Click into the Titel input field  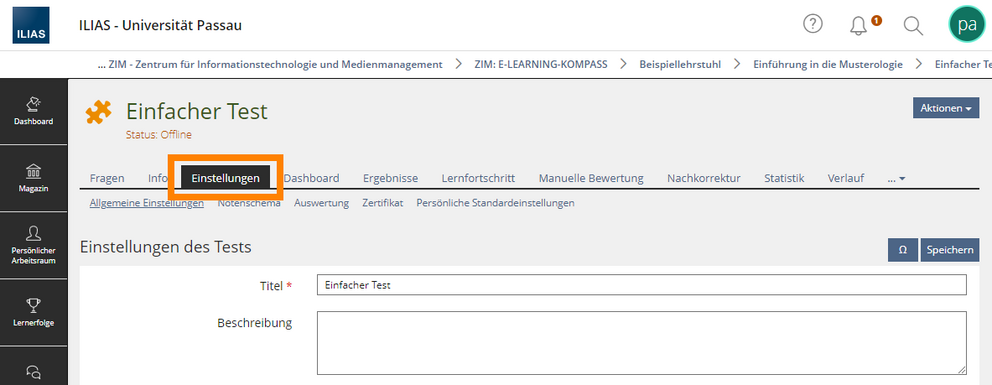(x=642, y=285)
